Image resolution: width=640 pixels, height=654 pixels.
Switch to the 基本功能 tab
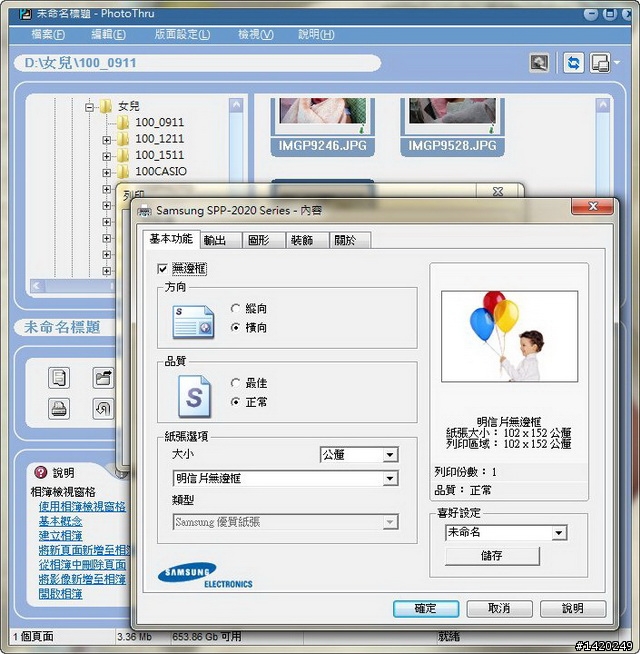171,239
